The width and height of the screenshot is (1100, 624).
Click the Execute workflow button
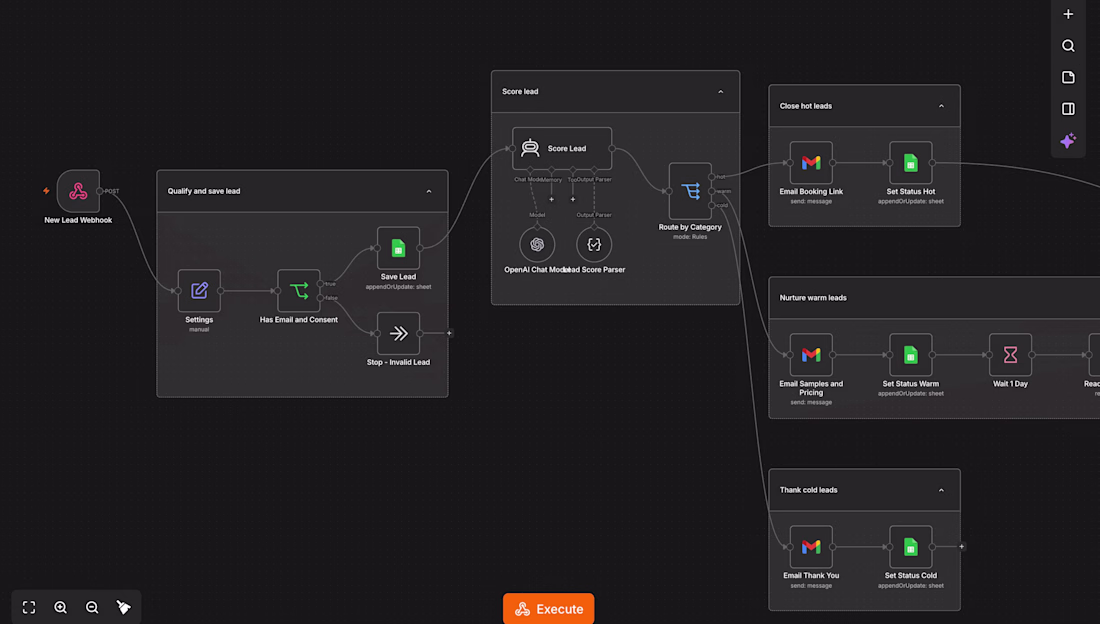point(549,609)
